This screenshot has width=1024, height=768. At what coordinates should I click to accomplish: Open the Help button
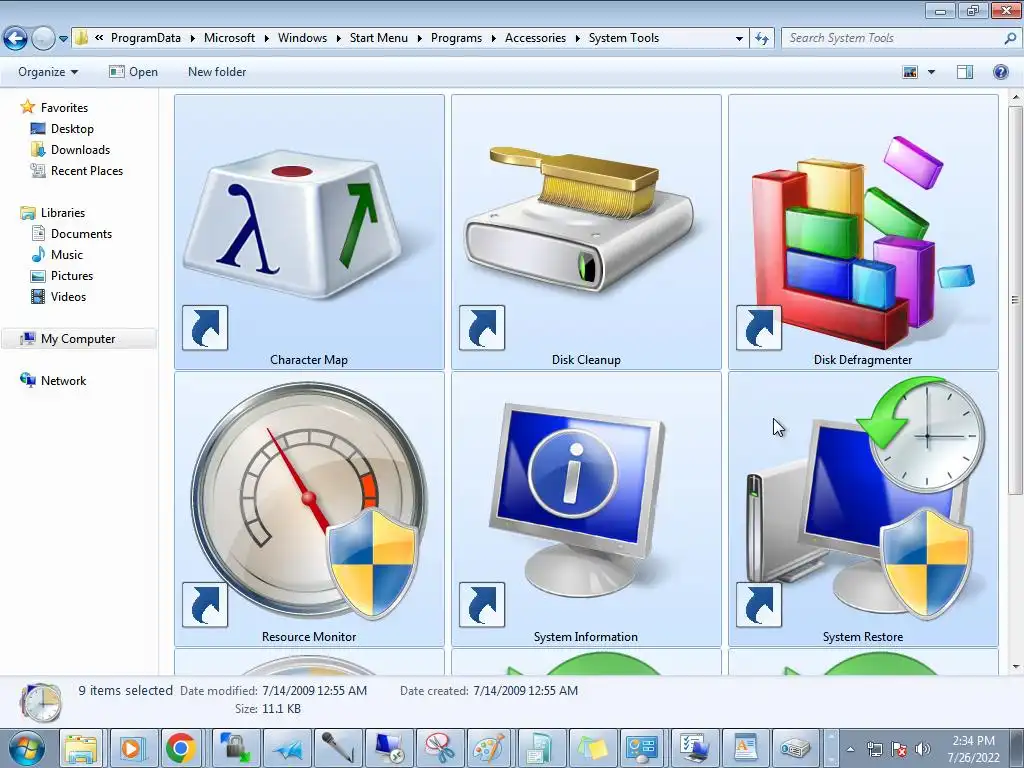tap(1000, 72)
